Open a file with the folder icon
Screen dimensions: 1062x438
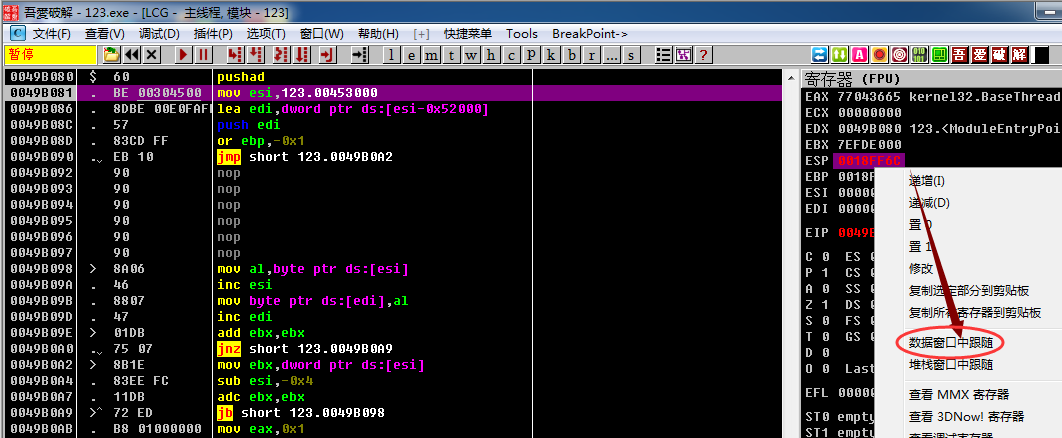tap(111, 55)
